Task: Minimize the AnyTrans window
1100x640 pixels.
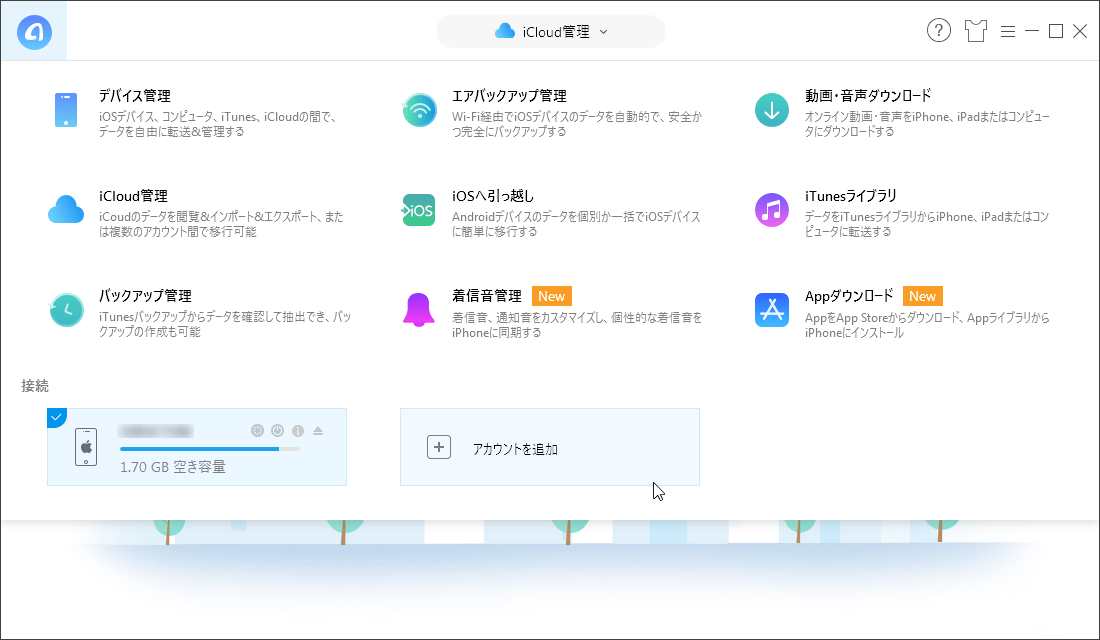Action: [x=1032, y=31]
